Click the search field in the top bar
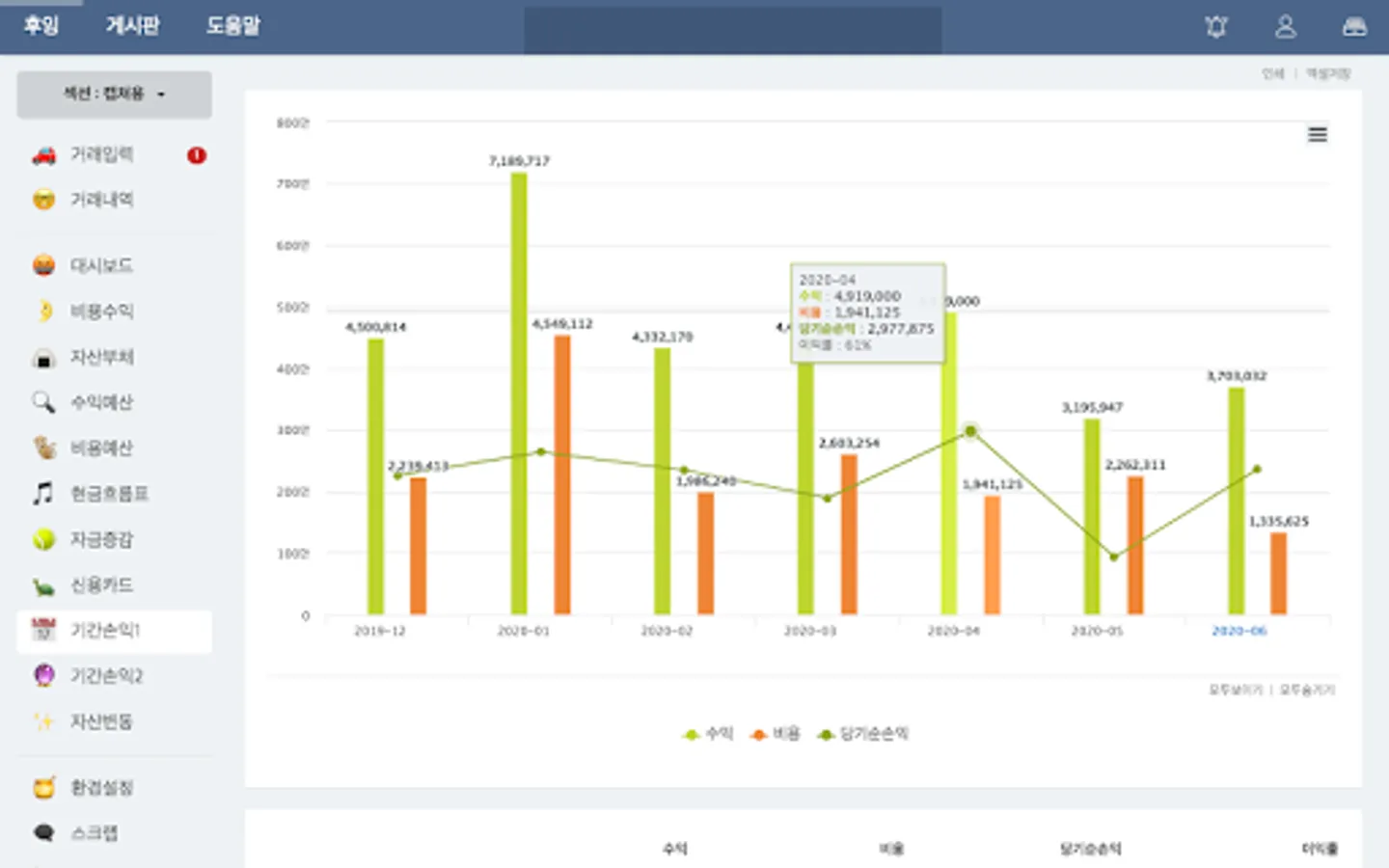Screen dimensions: 1389x868 point(733,29)
